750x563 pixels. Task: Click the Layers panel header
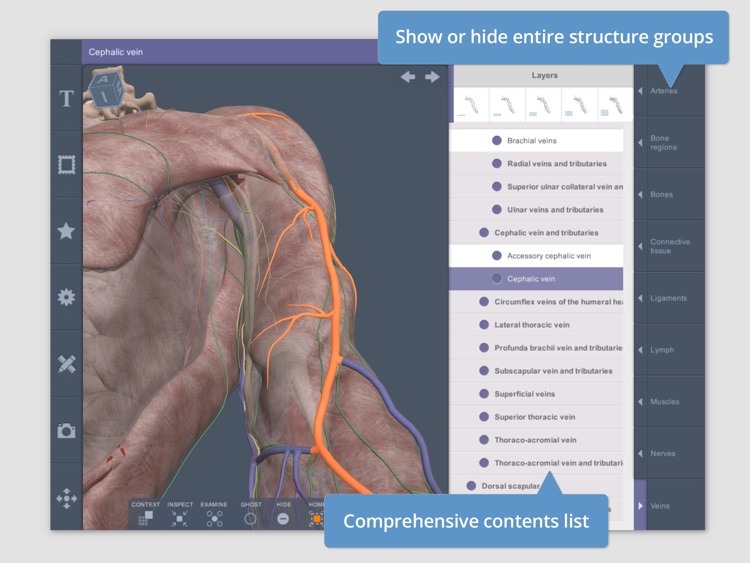(544, 75)
